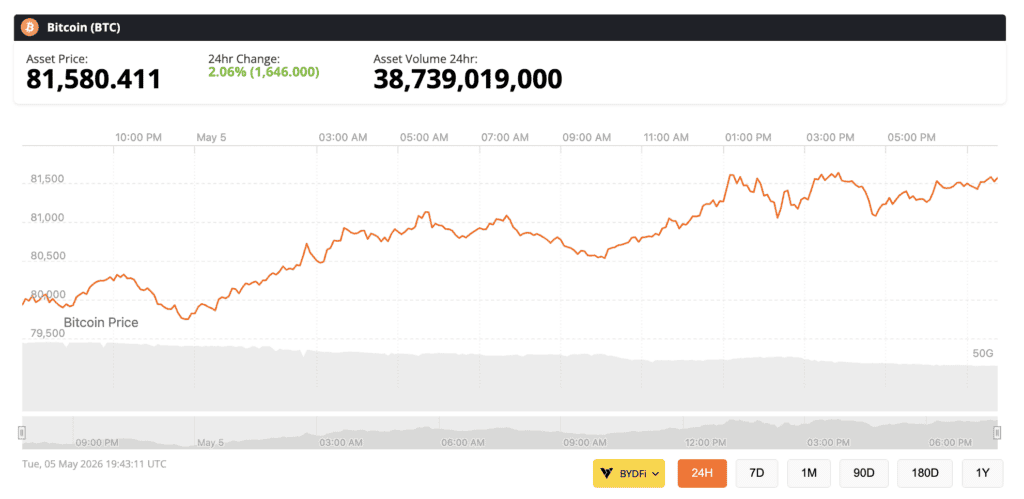Click the navigator 06:00 AM label

462,442
